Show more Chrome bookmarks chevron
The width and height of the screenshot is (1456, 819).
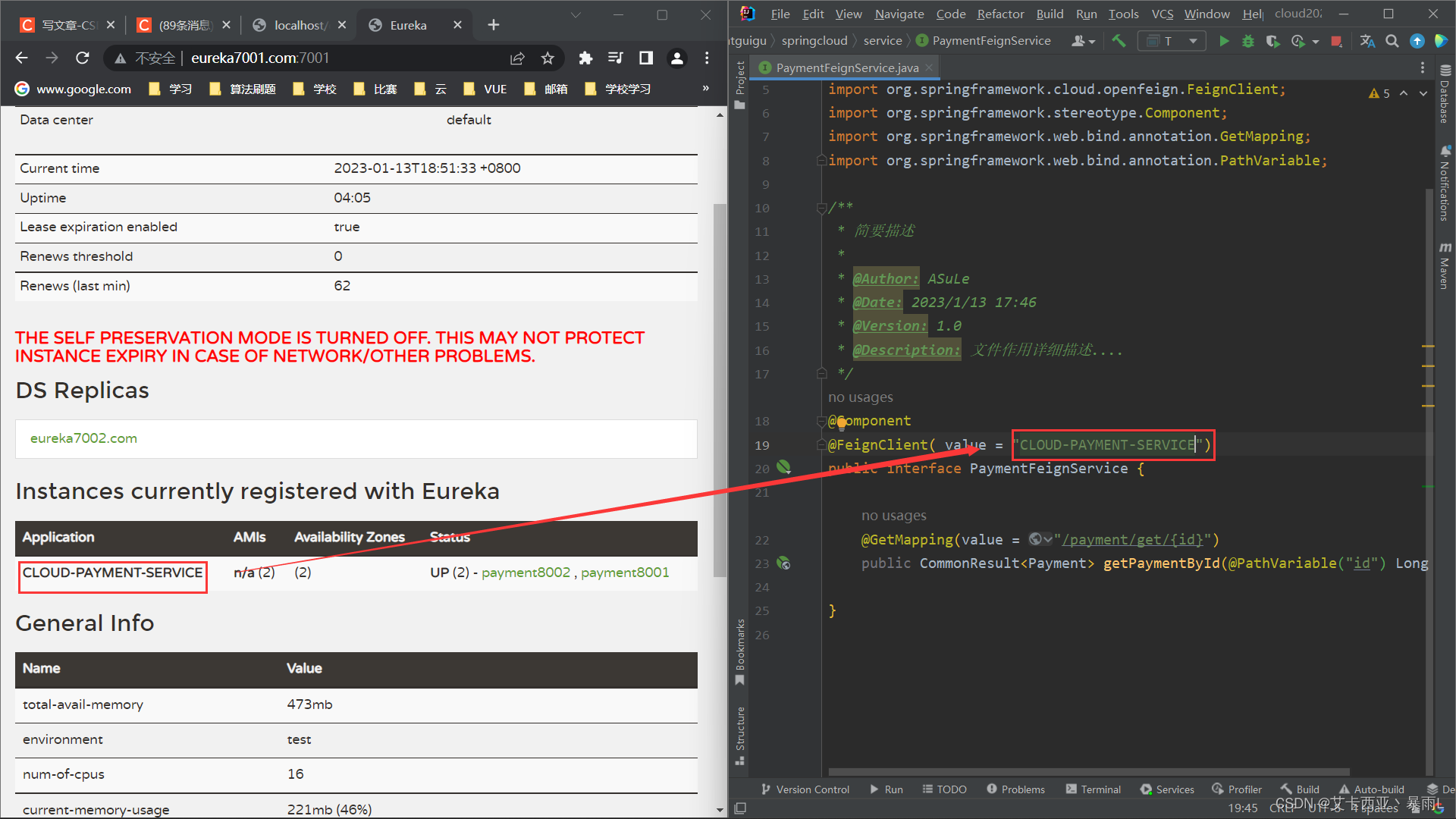point(705,89)
